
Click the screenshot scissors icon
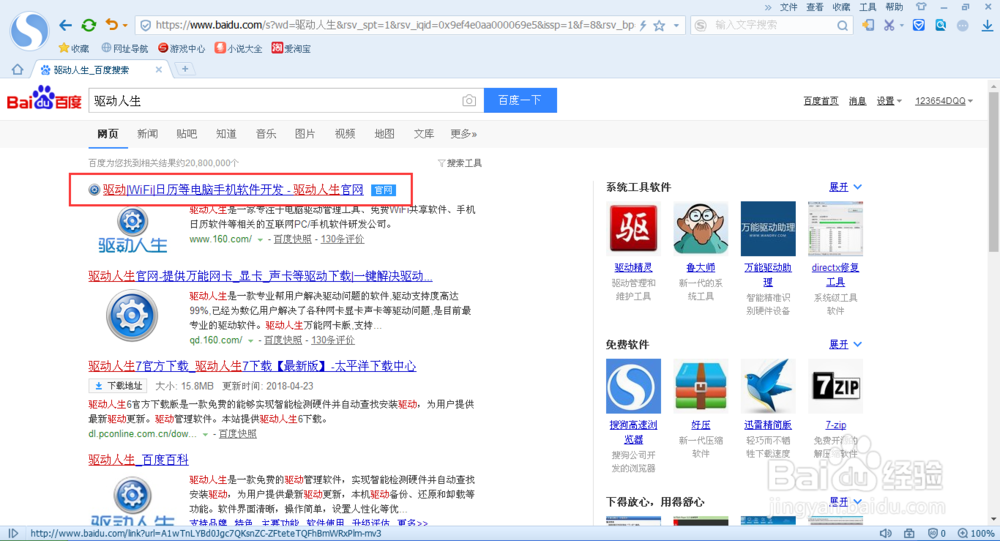(888, 26)
